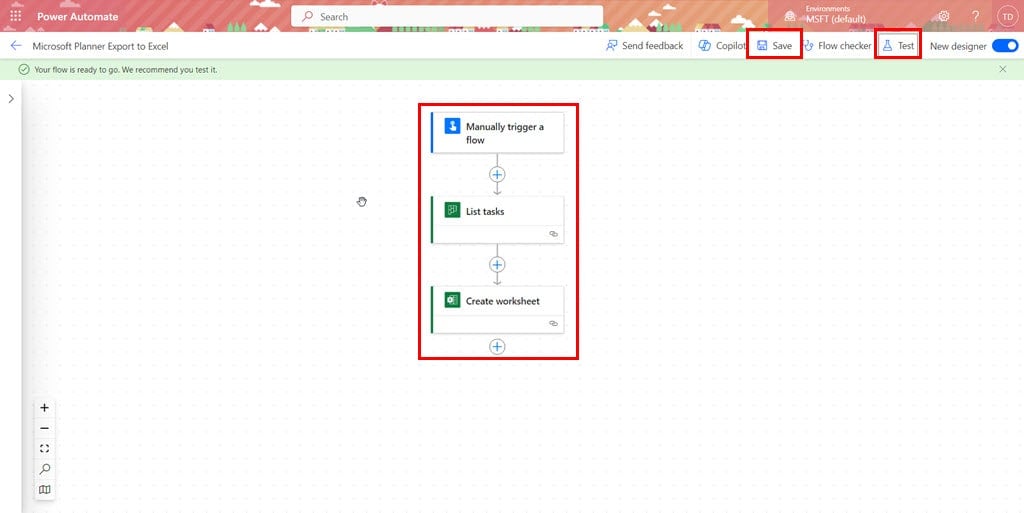The height and width of the screenshot is (513, 1024).
Task: Click the manual trigger blue icon
Action: pos(453,125)
